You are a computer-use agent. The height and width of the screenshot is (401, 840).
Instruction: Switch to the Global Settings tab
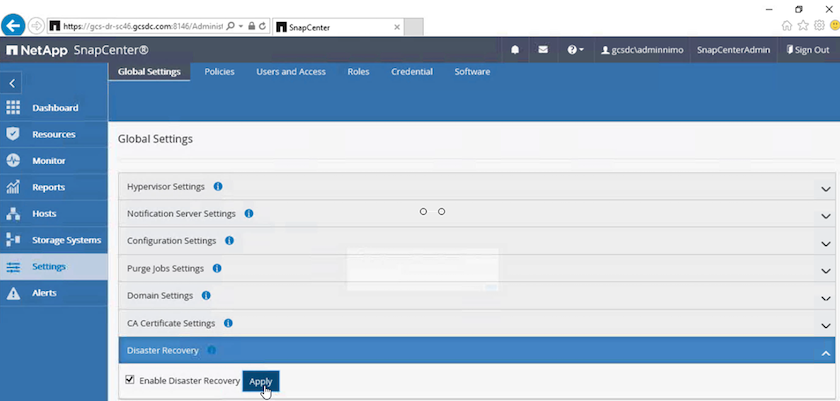coord(149,72)
